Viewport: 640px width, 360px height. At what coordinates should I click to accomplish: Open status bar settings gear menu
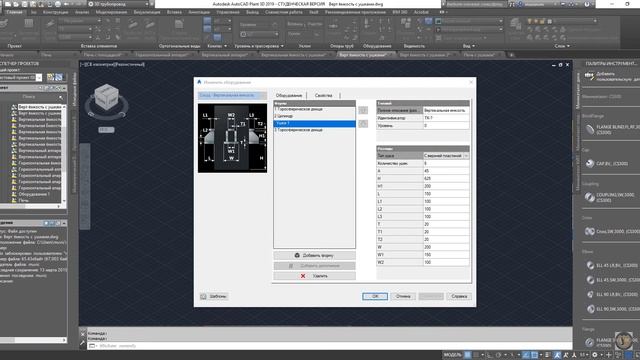point(595,355)
